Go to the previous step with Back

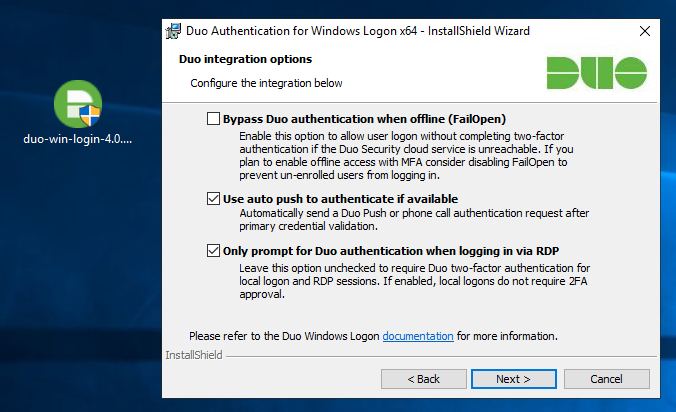(423, 379)
